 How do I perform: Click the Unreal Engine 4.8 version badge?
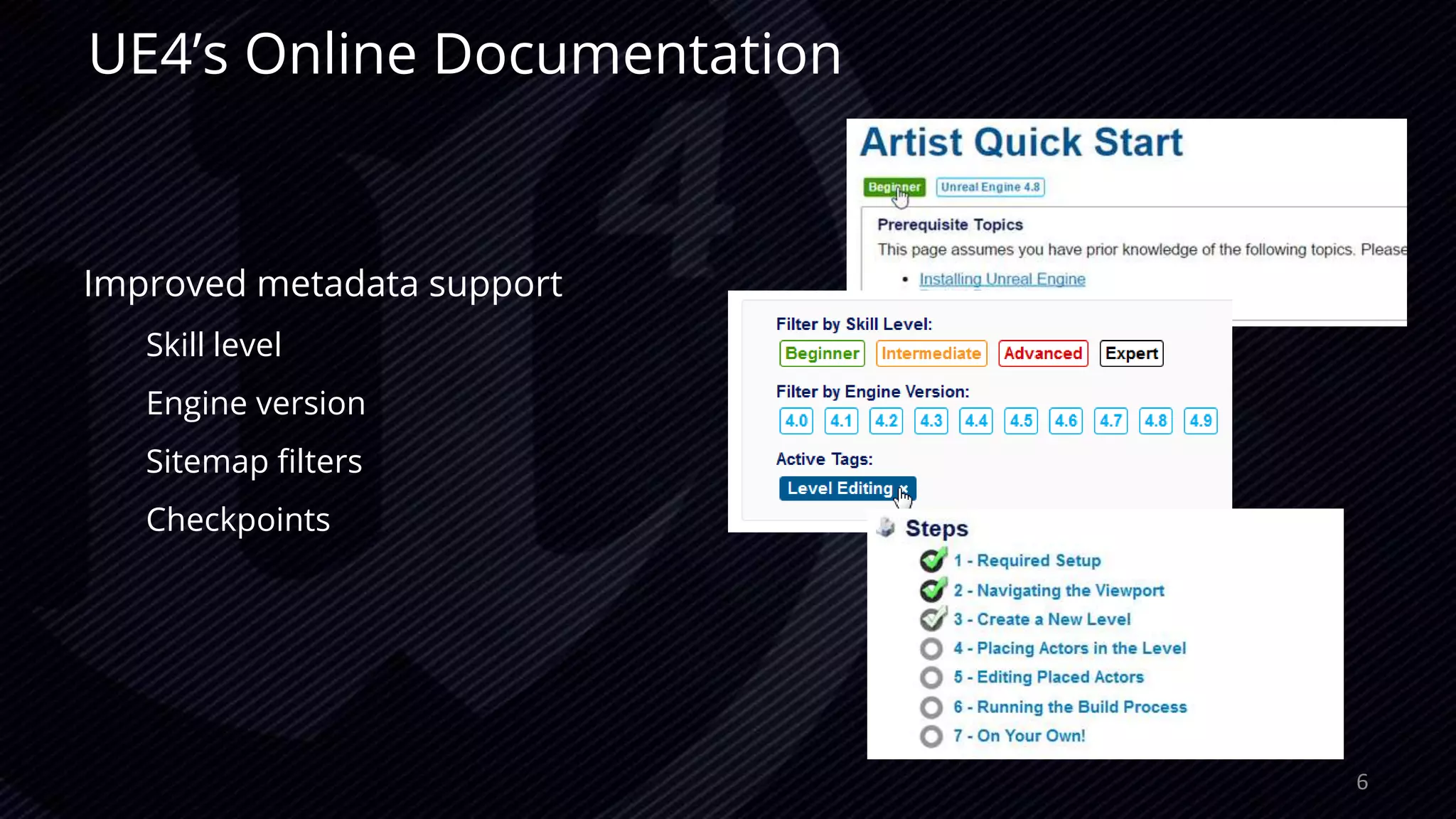coord(990,187)
